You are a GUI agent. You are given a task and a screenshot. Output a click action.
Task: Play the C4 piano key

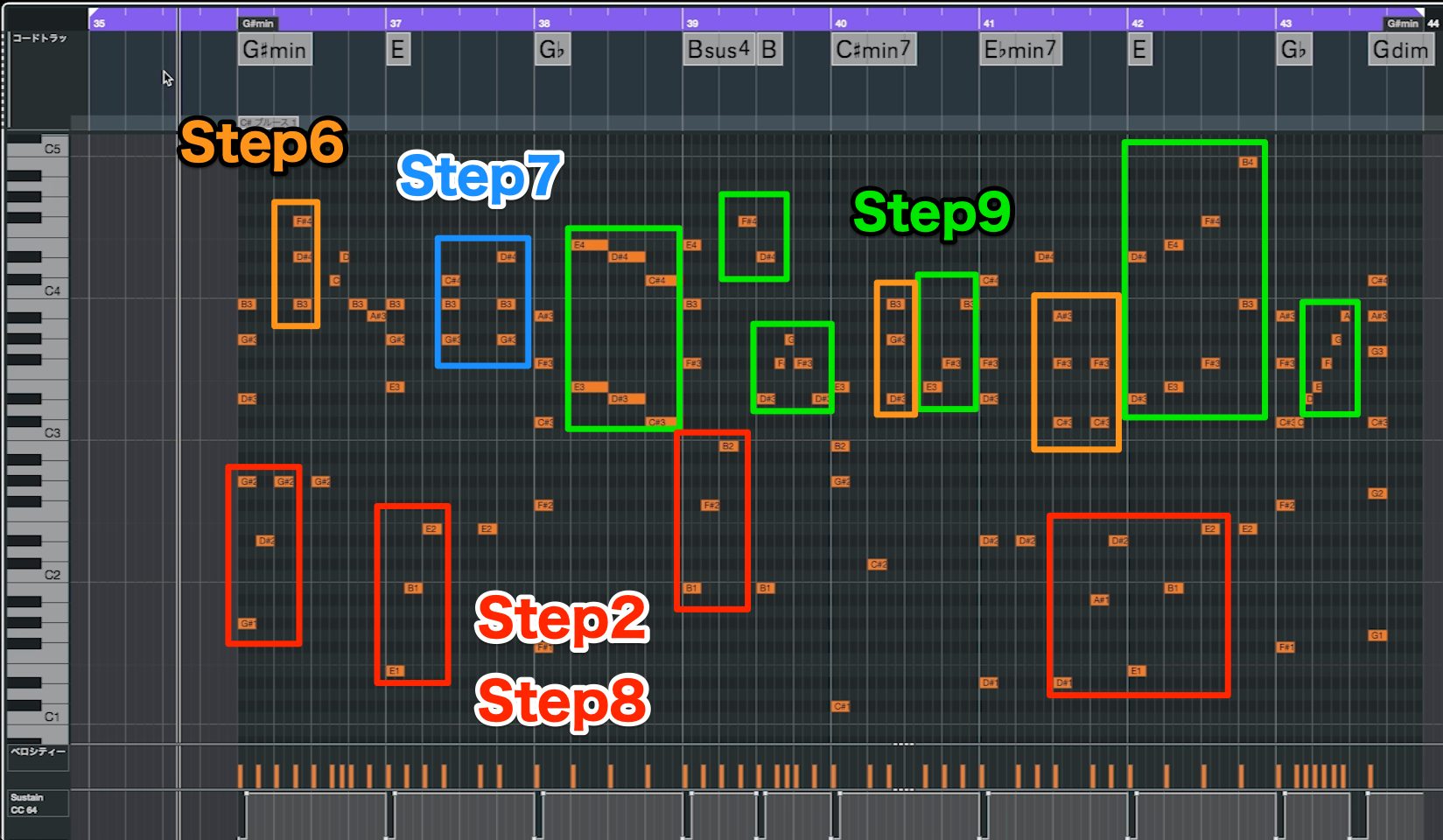tap(38, 291)
